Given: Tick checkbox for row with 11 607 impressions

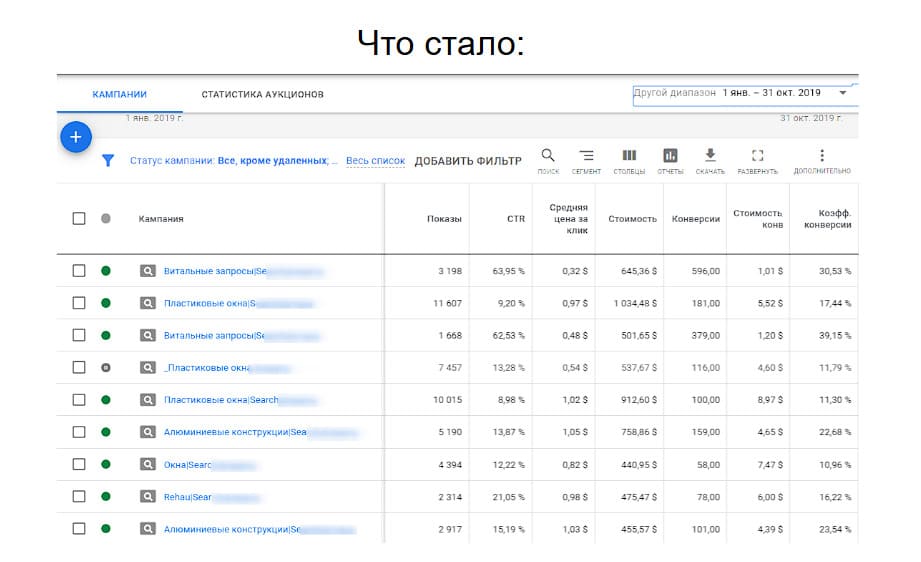Looking at the screenshot, I should pyautogui.click(x=79, y=303).
